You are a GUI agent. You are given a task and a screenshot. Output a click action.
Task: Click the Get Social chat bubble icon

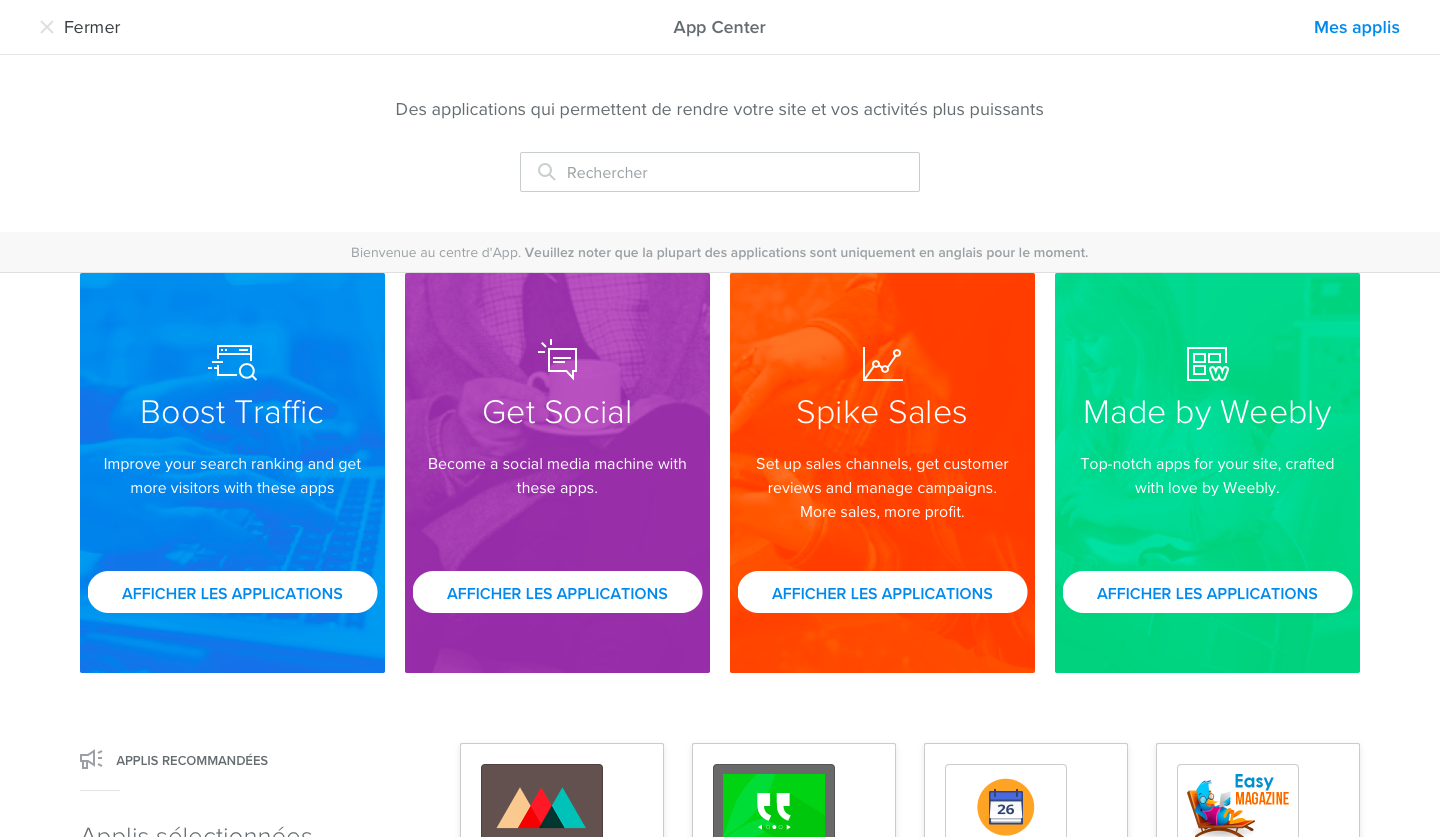coord(557,360)
